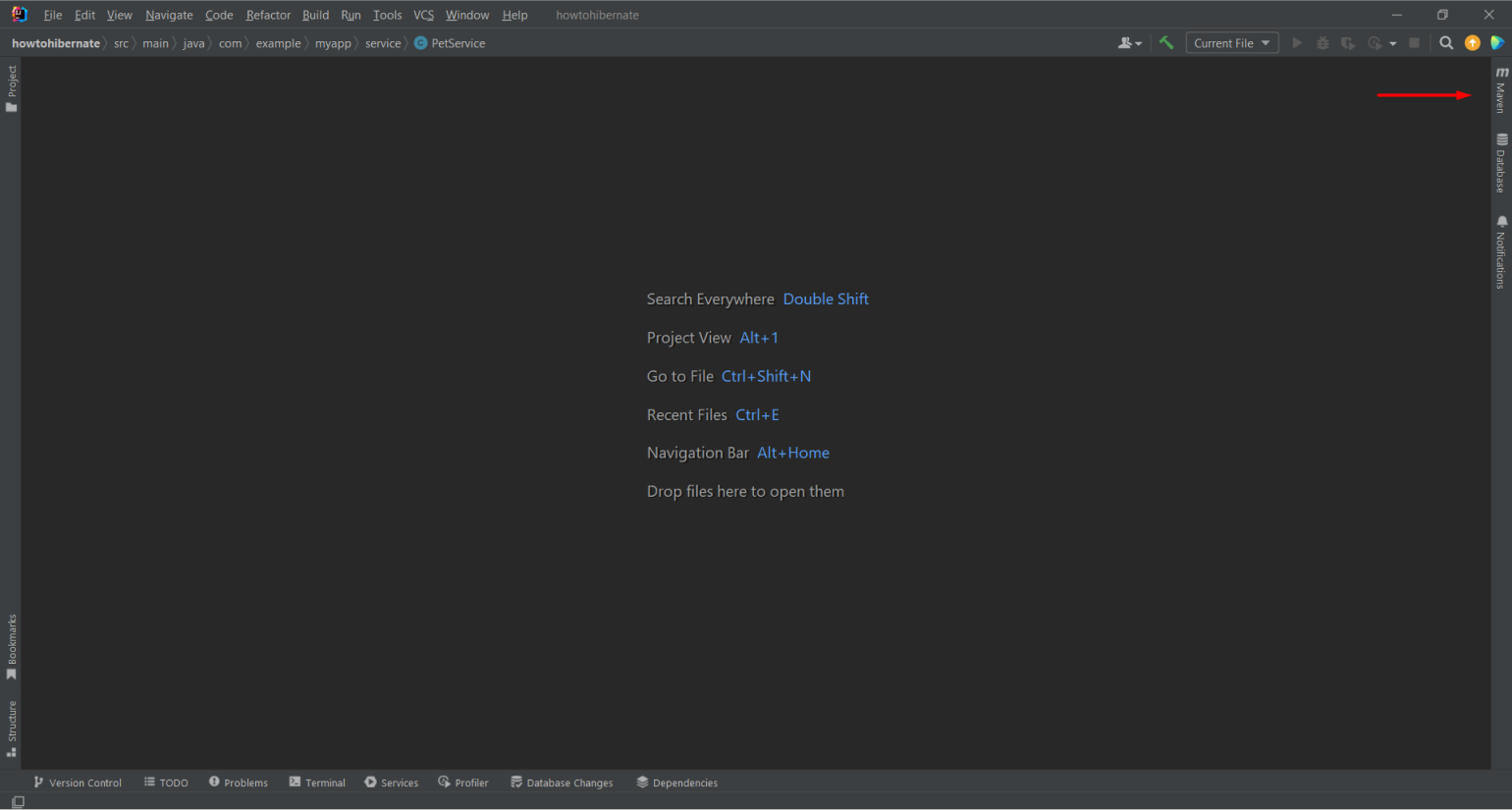Open the Run menu
This screenshot has width=1512, height=810.
point(351,15)
